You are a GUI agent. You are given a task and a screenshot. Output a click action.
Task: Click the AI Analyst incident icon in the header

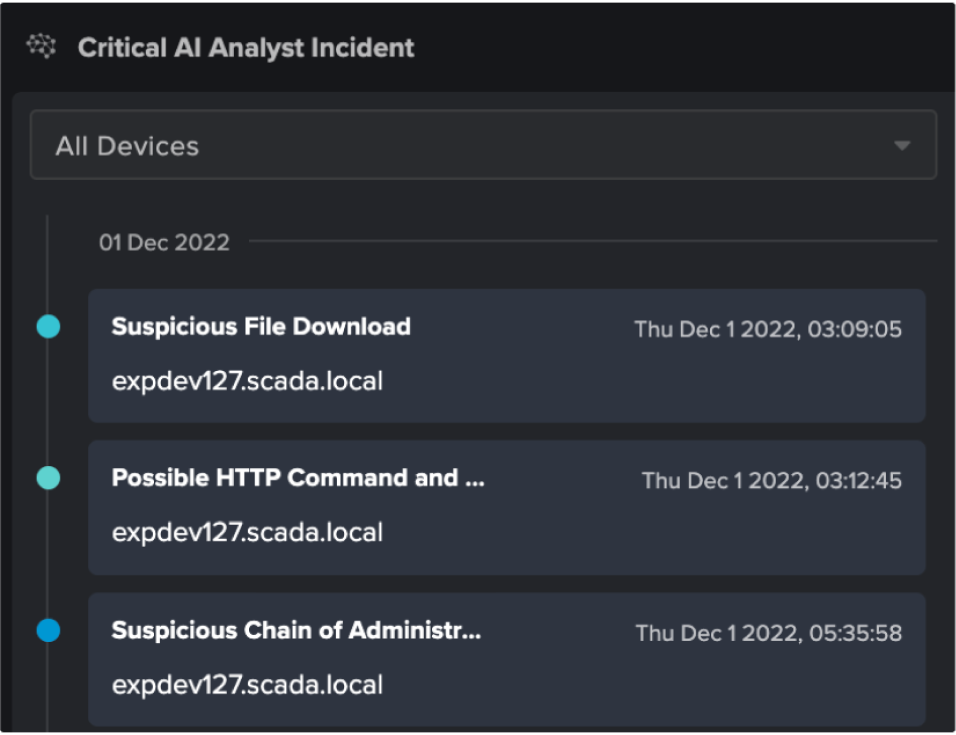[x=39, y=45]
